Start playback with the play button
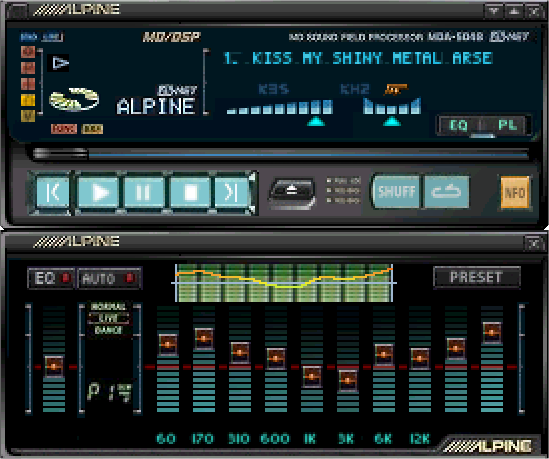The width and height of the screenshot is (549, 459). coord(99,192)
